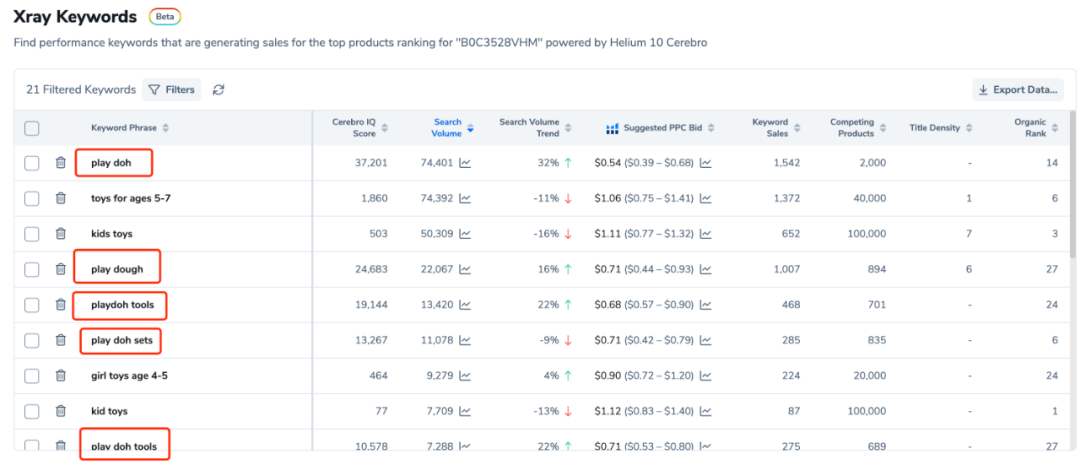Click trash icon for 'kids toys' row

61,234
